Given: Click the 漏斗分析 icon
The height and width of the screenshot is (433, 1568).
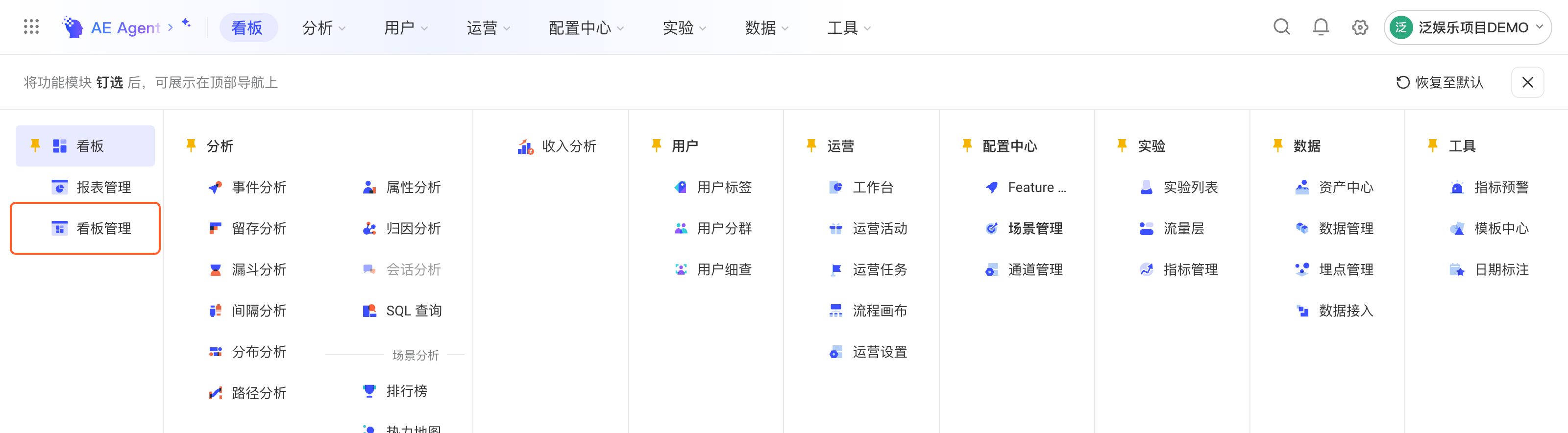Looking at the screenshot, I should (x=215, y=269).
